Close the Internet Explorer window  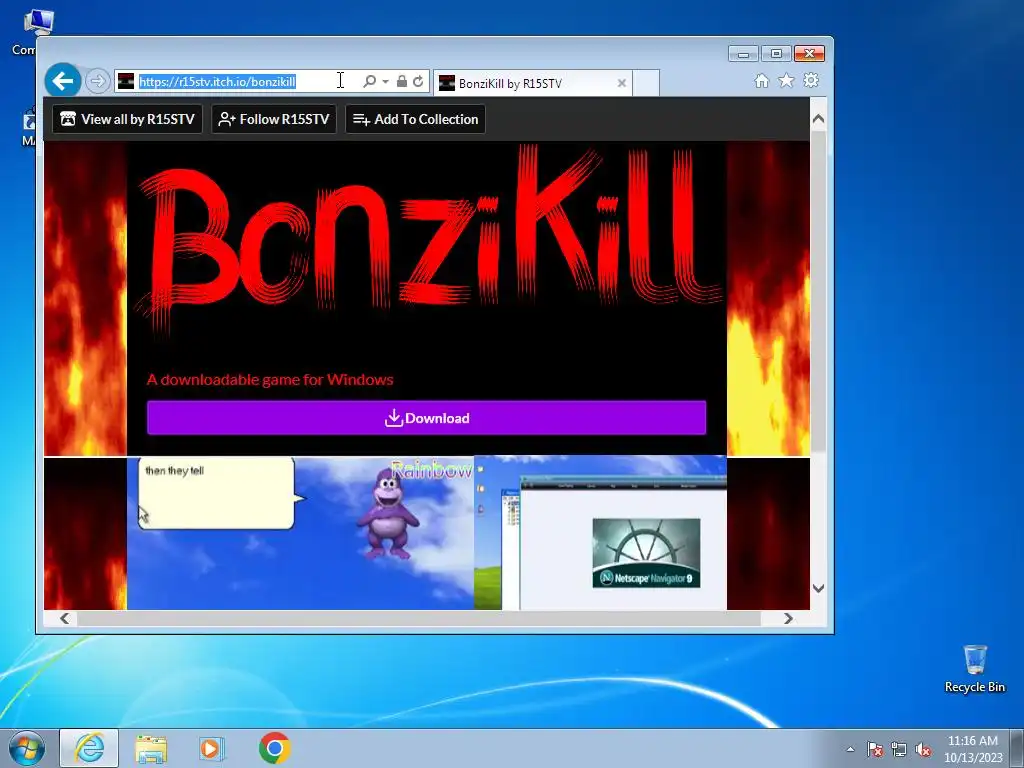[810, 54]
